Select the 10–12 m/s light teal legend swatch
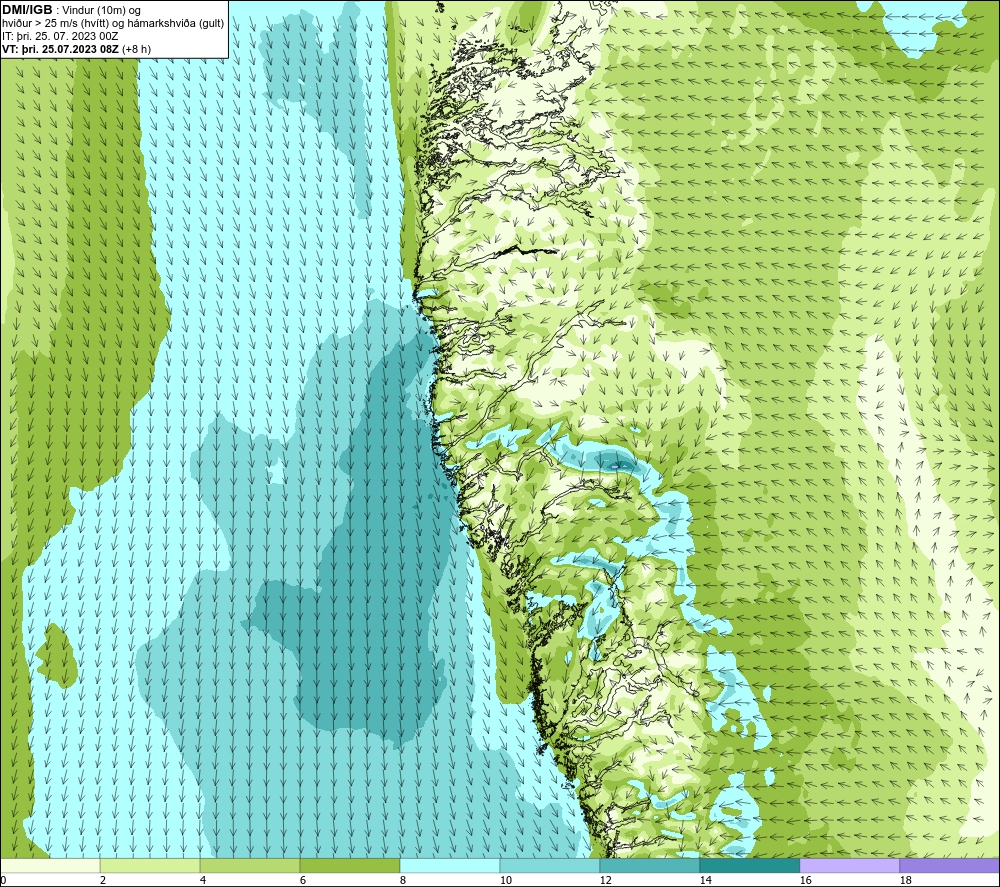1000x887 pixels. click(x=550, y=865)
